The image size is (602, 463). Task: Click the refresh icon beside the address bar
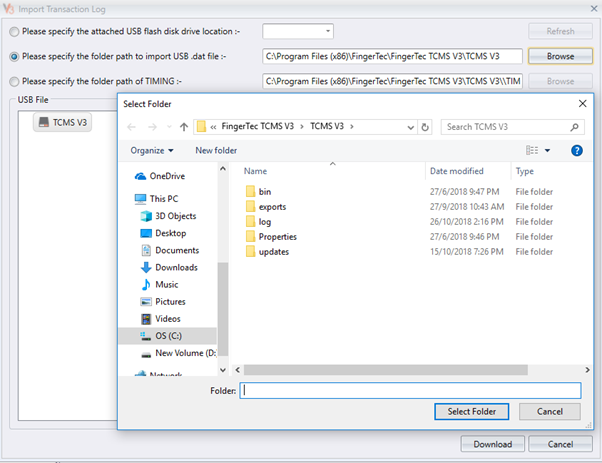click(425, 127)
